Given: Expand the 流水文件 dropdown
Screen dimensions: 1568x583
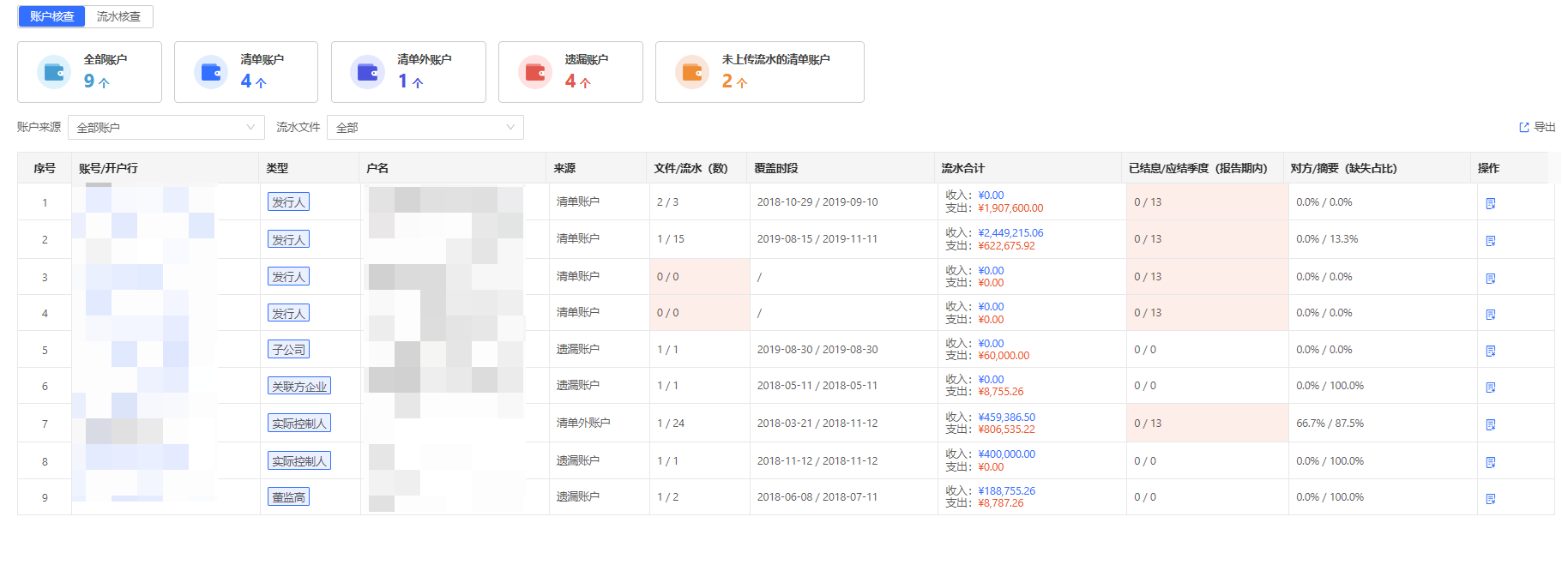Looking at the screenshot, I should coord(425,128).
